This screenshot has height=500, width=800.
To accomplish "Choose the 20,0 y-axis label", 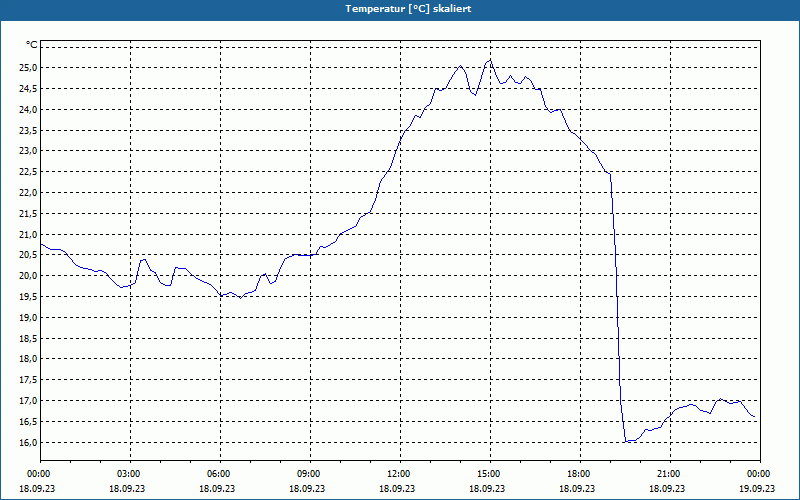I will pos(29,276).
